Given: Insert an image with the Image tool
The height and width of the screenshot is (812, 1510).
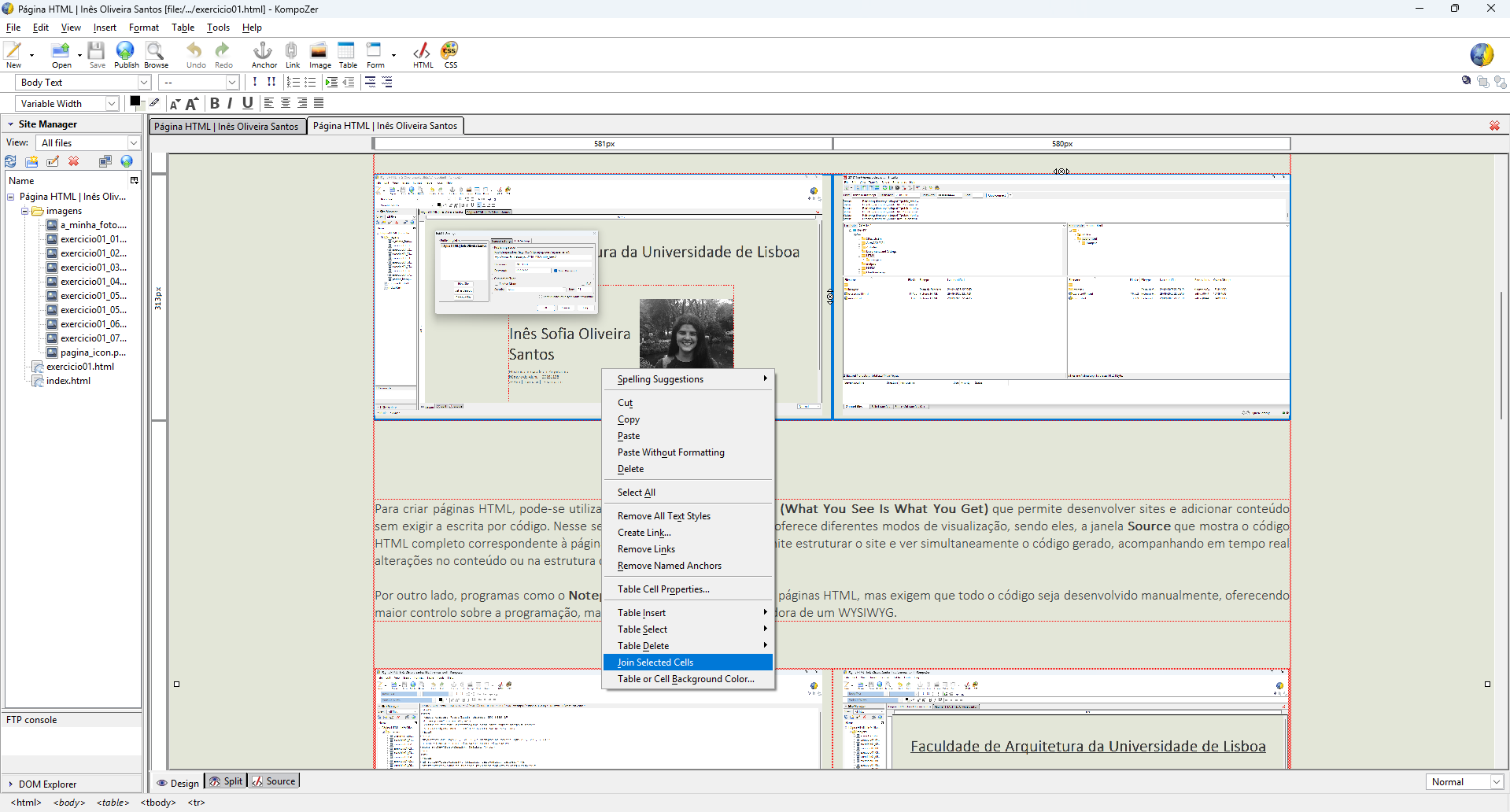Looking at the screenshot, I should (319, 54).
